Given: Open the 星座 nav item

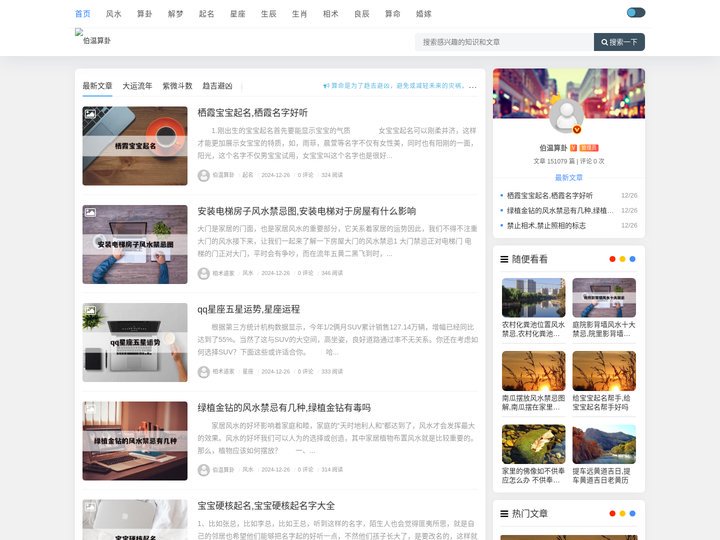Looking at the screenshot, I should (x=237, y=14).
